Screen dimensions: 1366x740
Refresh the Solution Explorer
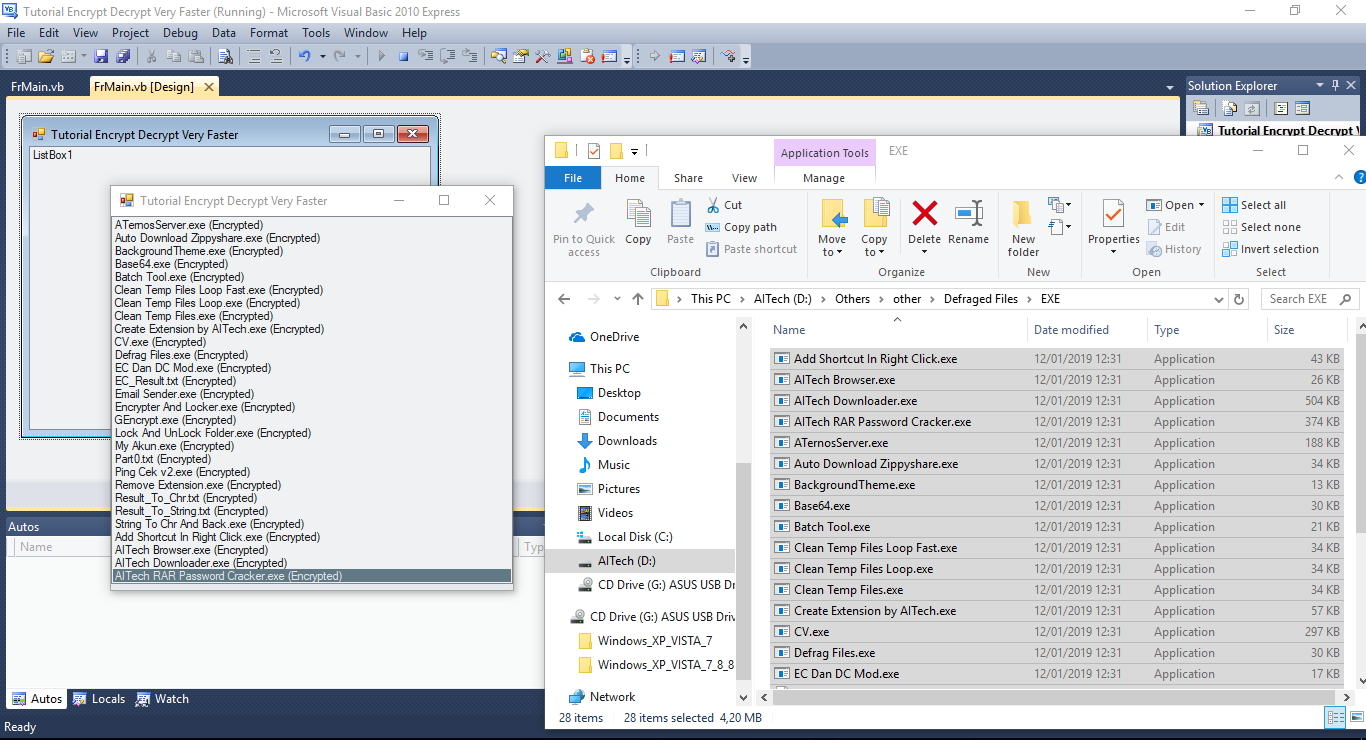1252,107
